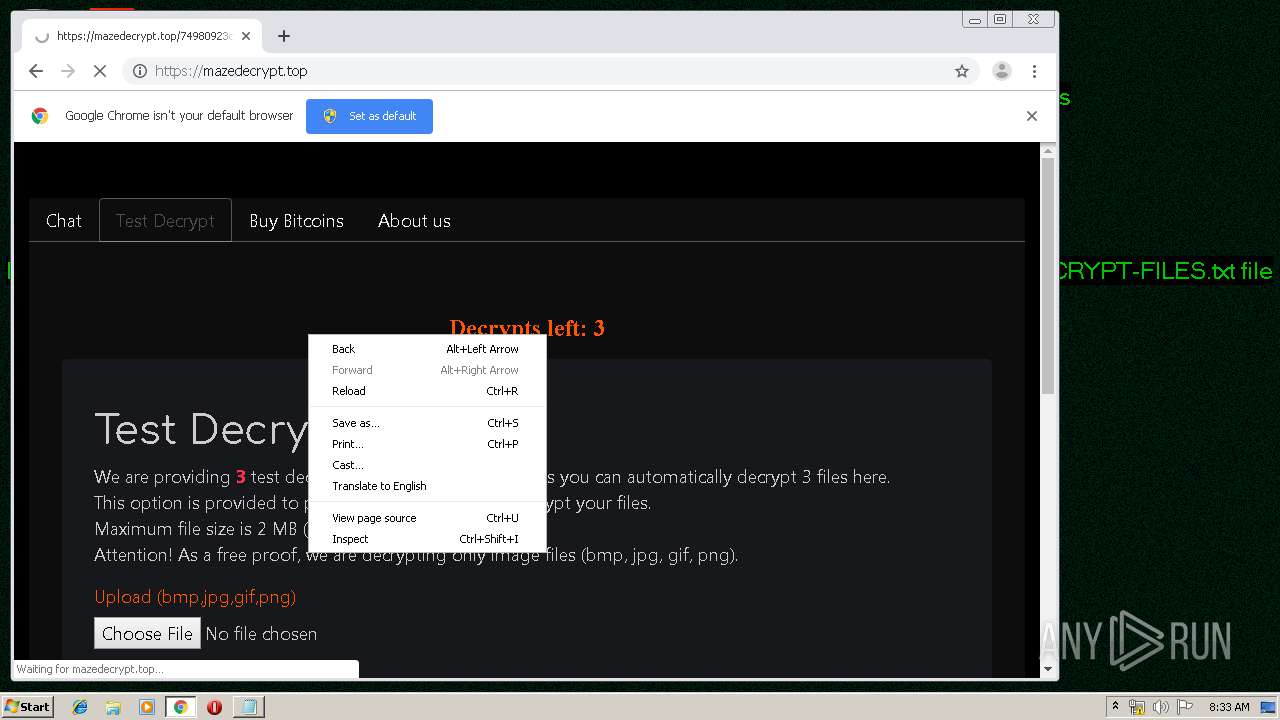Dismiss the default browser infobar
Image resolution: width=1280 pixels, height=720 pixels.
(x=1032, y=116)
